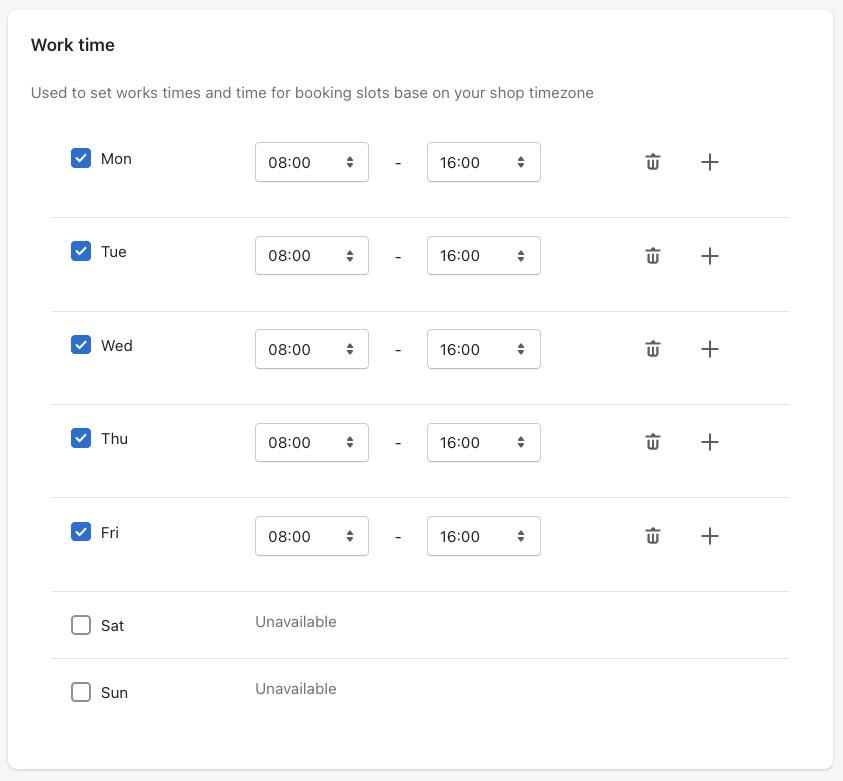This screenshot has height=781, width=843.
Task: Add a new Tuesday time slot
Action: coord(709,256)
